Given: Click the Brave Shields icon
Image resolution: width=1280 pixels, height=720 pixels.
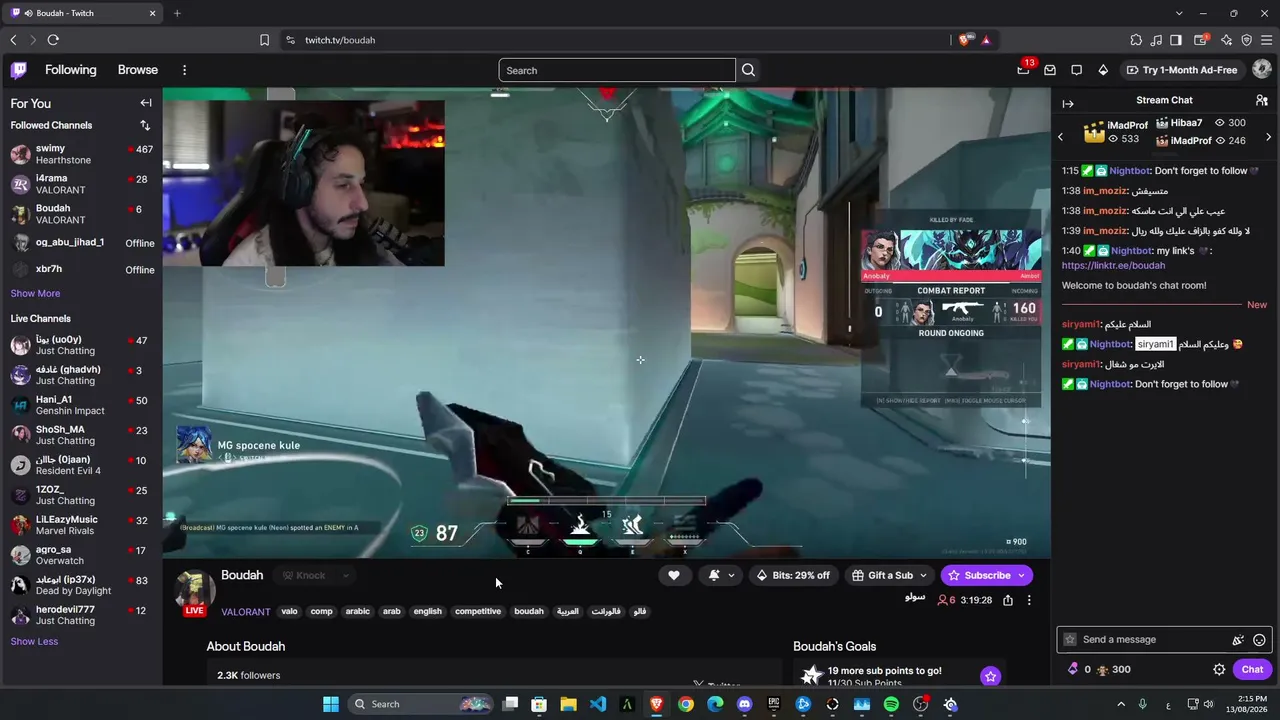Looking at the screenshot, I should [964, 40].
